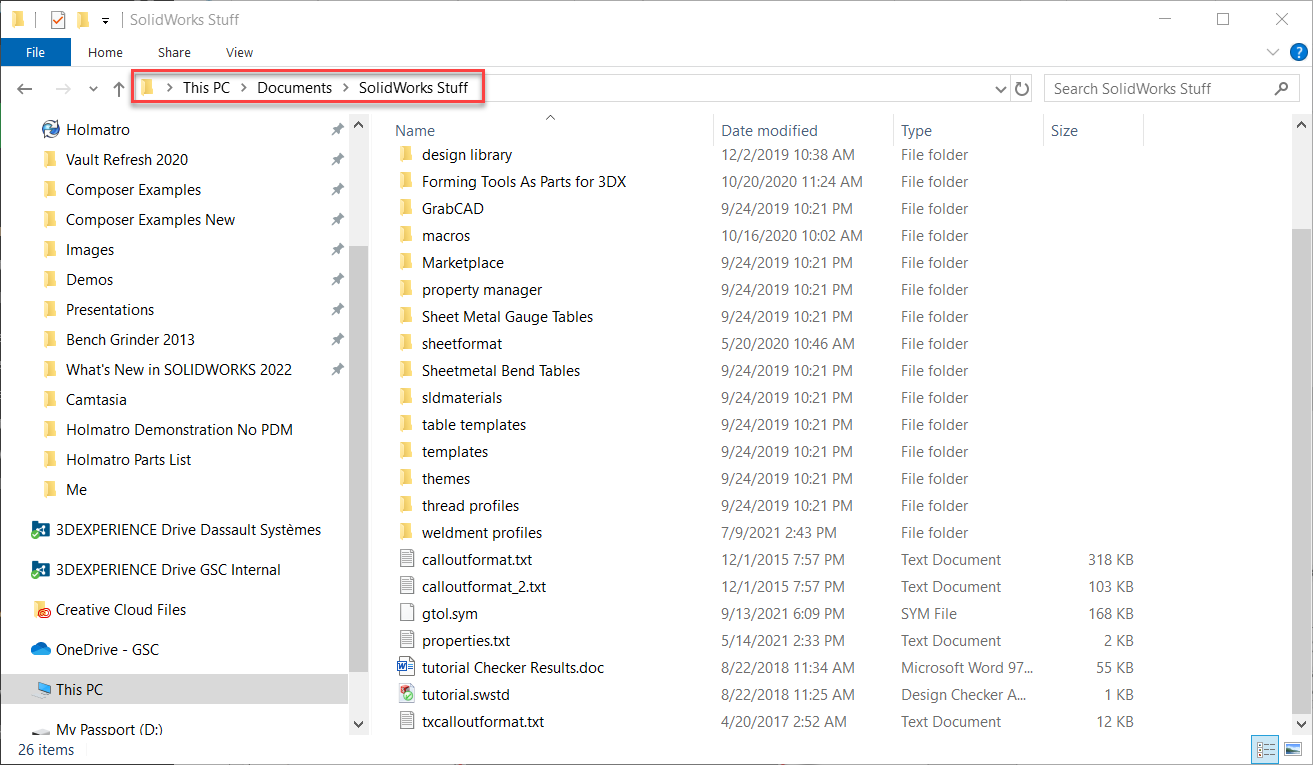Click the calloutformat.txt text file icon

pos(405,559)
